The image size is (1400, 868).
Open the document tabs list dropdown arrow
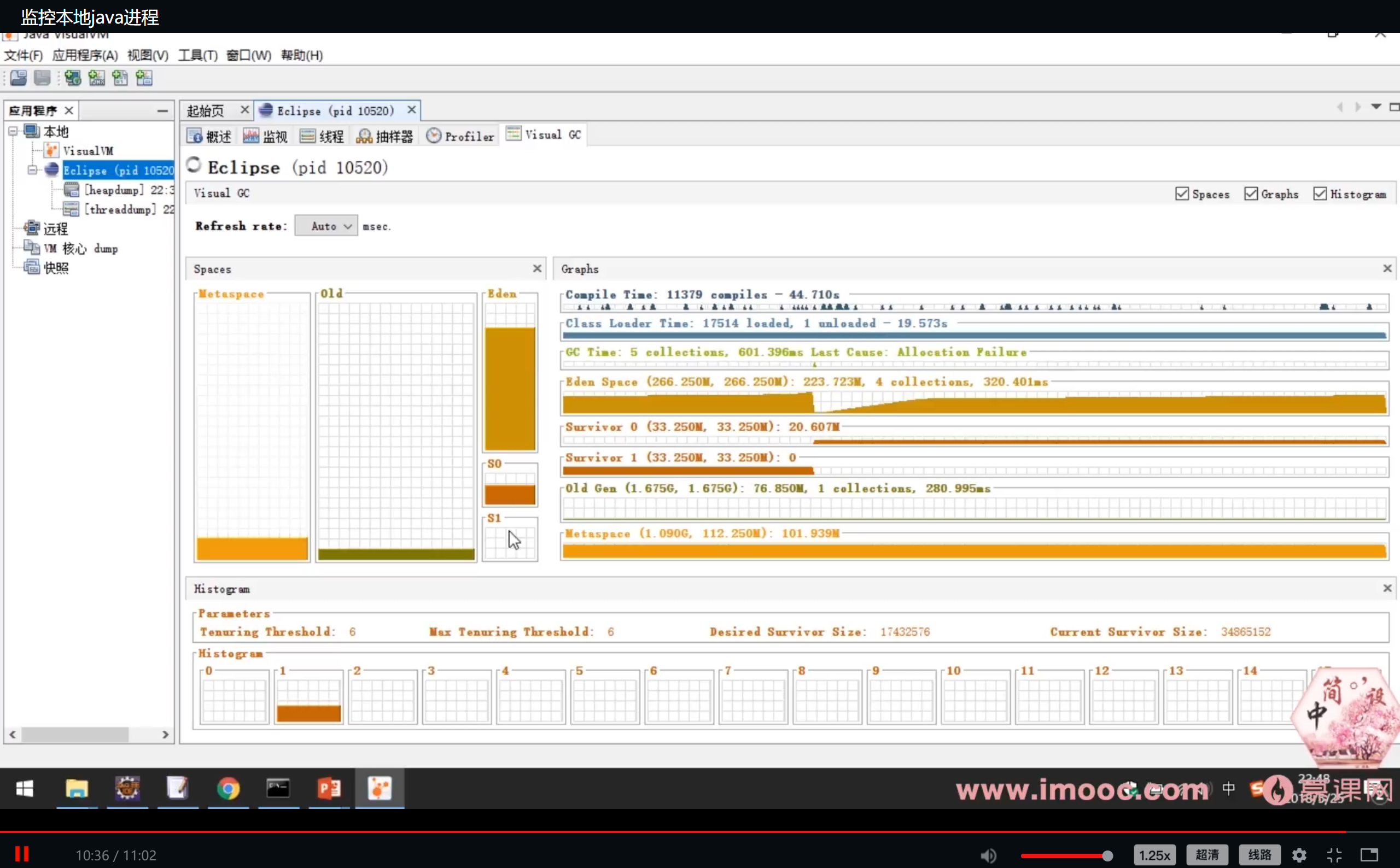(1376, 107)
